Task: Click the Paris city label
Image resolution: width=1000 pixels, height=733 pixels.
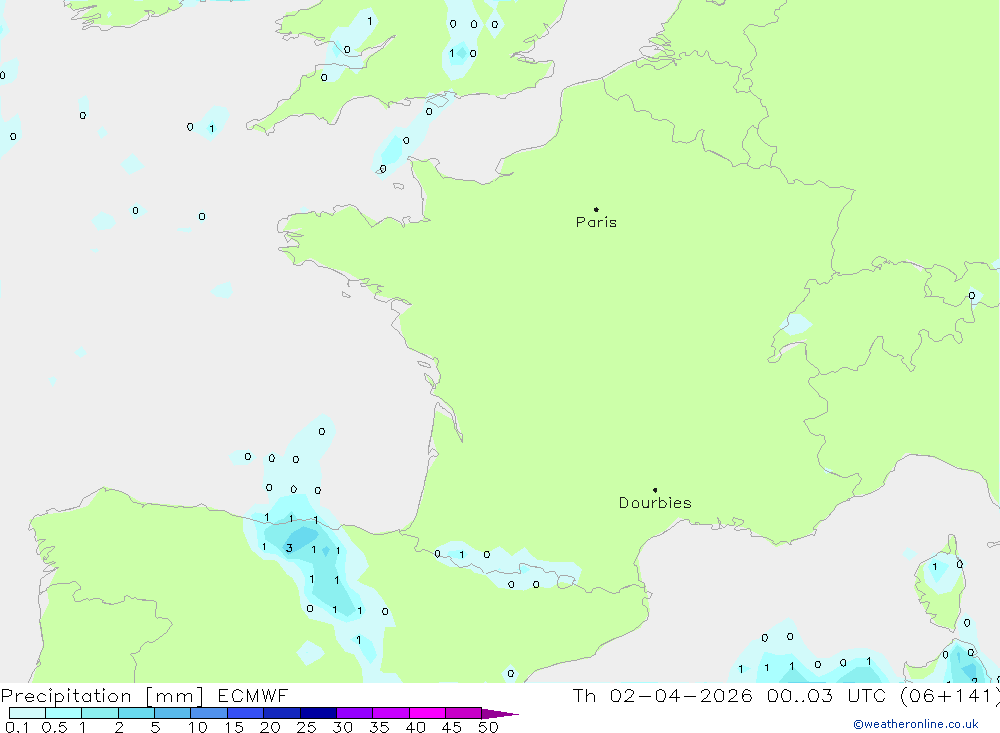Action: [596, 223]
